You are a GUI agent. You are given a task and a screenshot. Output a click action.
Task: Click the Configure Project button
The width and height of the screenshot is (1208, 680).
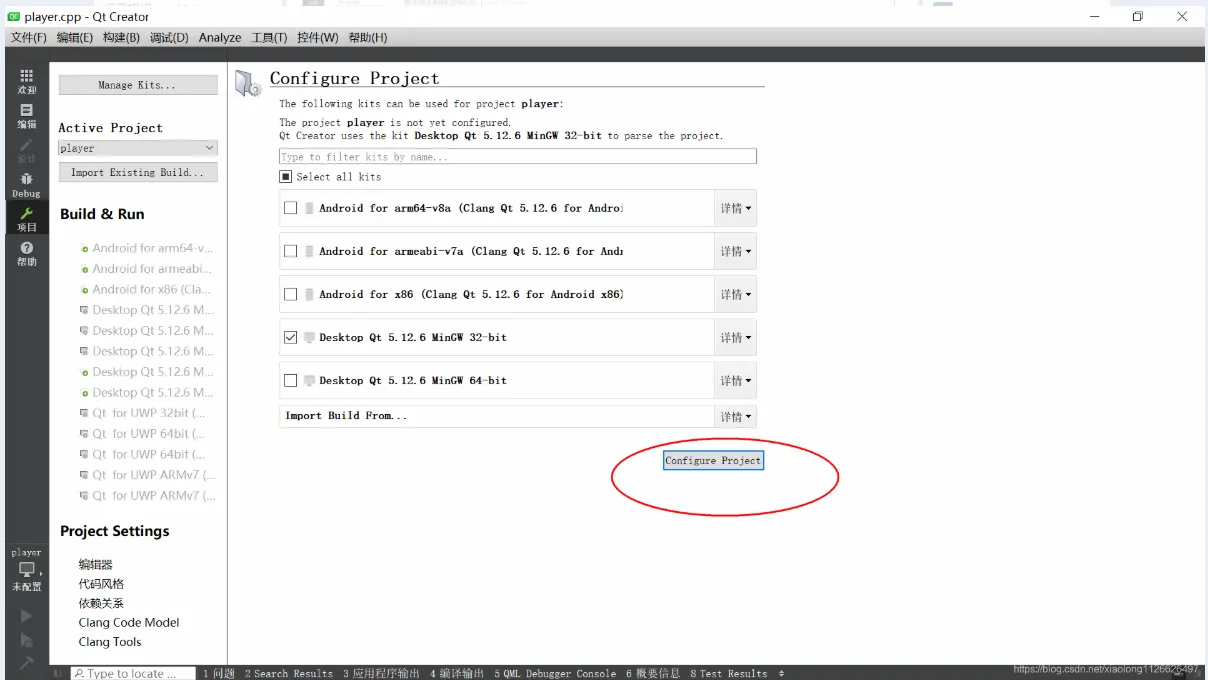713,460
